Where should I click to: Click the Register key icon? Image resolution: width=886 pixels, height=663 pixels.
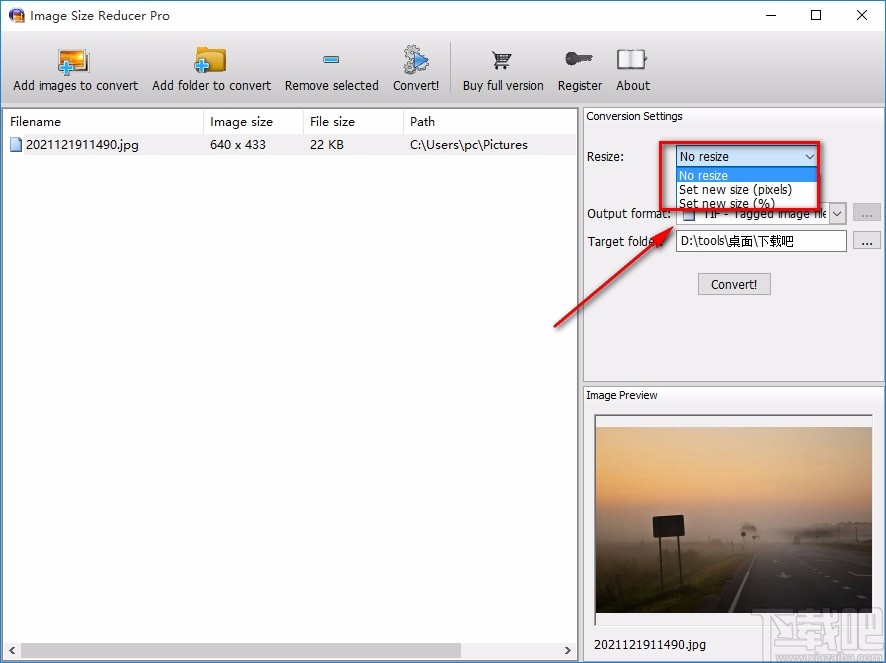pyautogui.click(x=580, y=61)
